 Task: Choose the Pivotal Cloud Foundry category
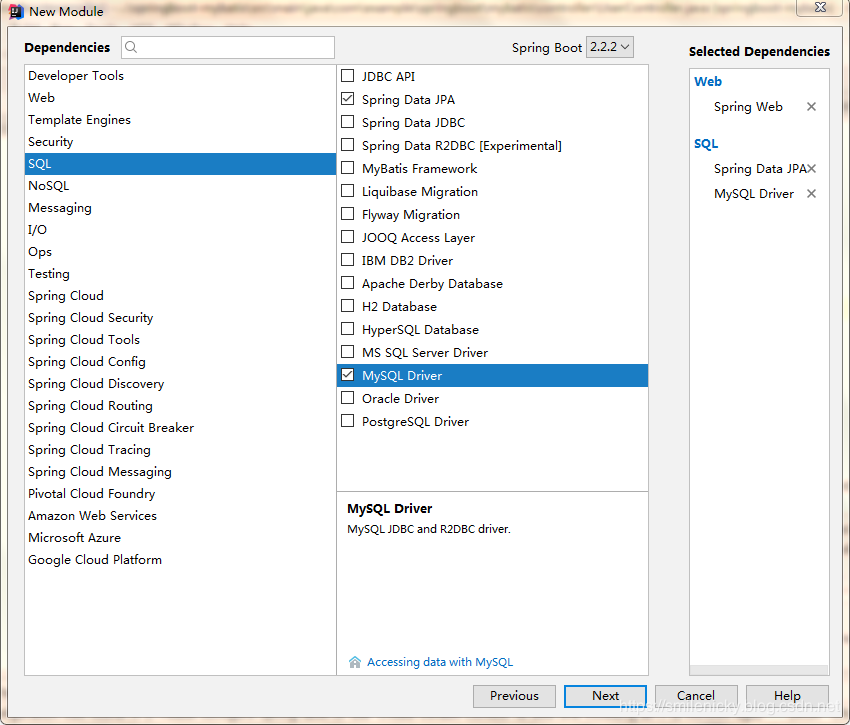click(x=180, y=494)
